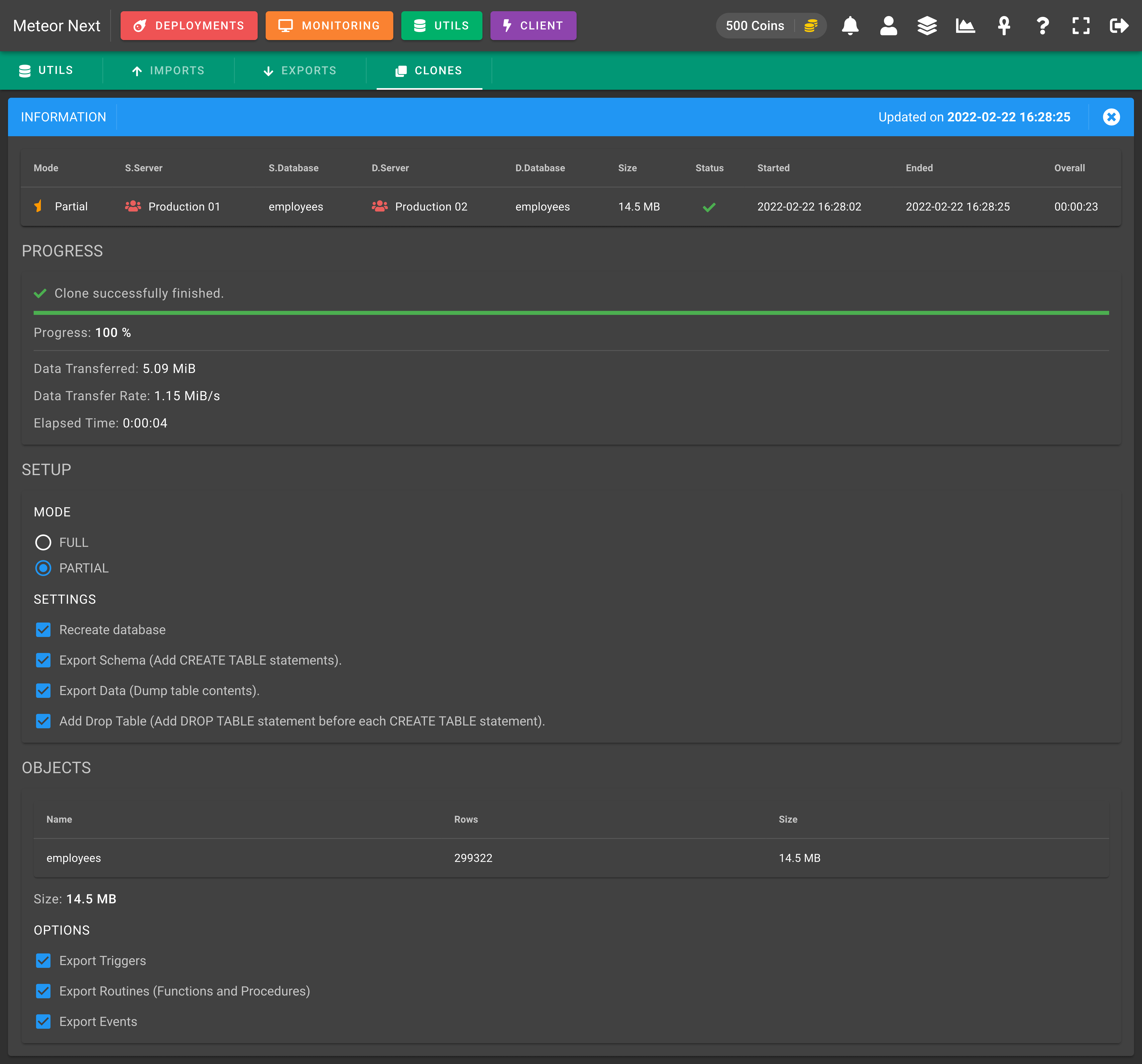Click the green clone progress bar
Image resolution: width=1142 pixels, height=1064 pixels.
point(571,313)
